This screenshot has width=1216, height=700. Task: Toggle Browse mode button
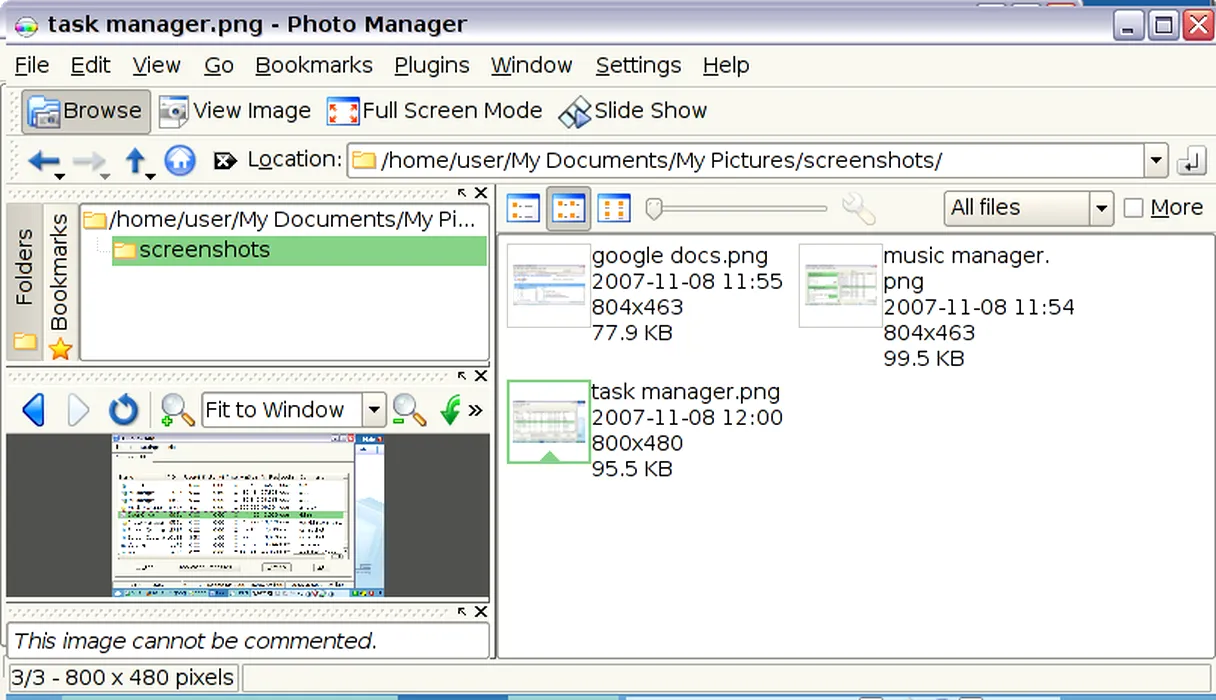86,111
